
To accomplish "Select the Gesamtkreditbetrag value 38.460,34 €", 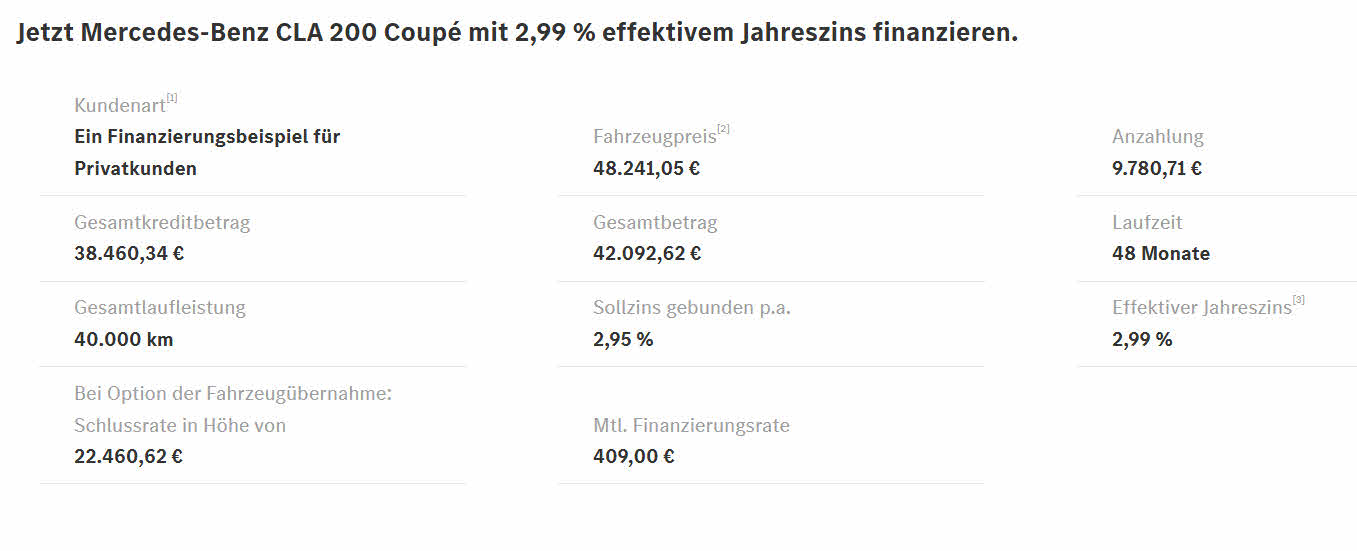I will (129, 253).
